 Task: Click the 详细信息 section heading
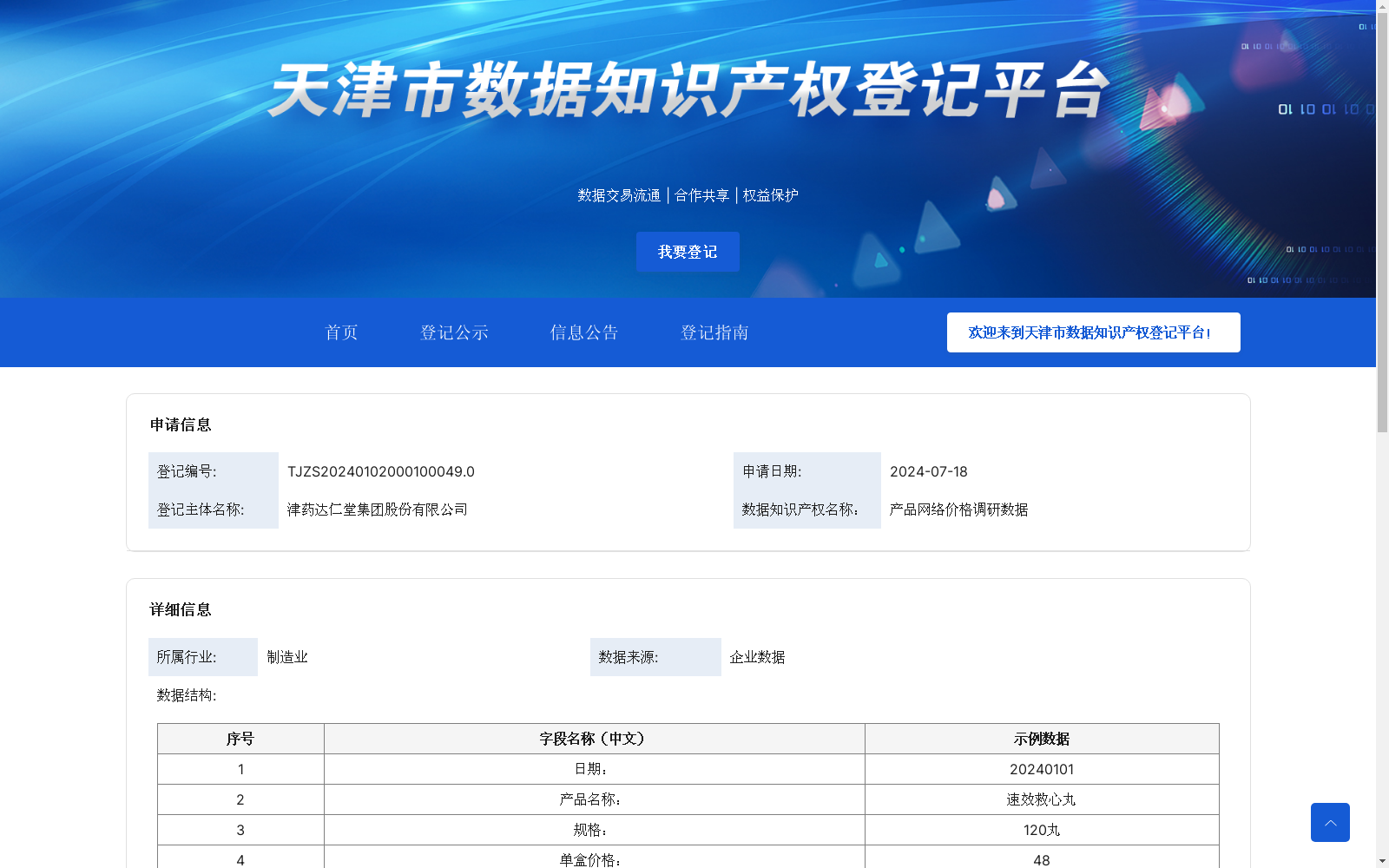[181, 609]
